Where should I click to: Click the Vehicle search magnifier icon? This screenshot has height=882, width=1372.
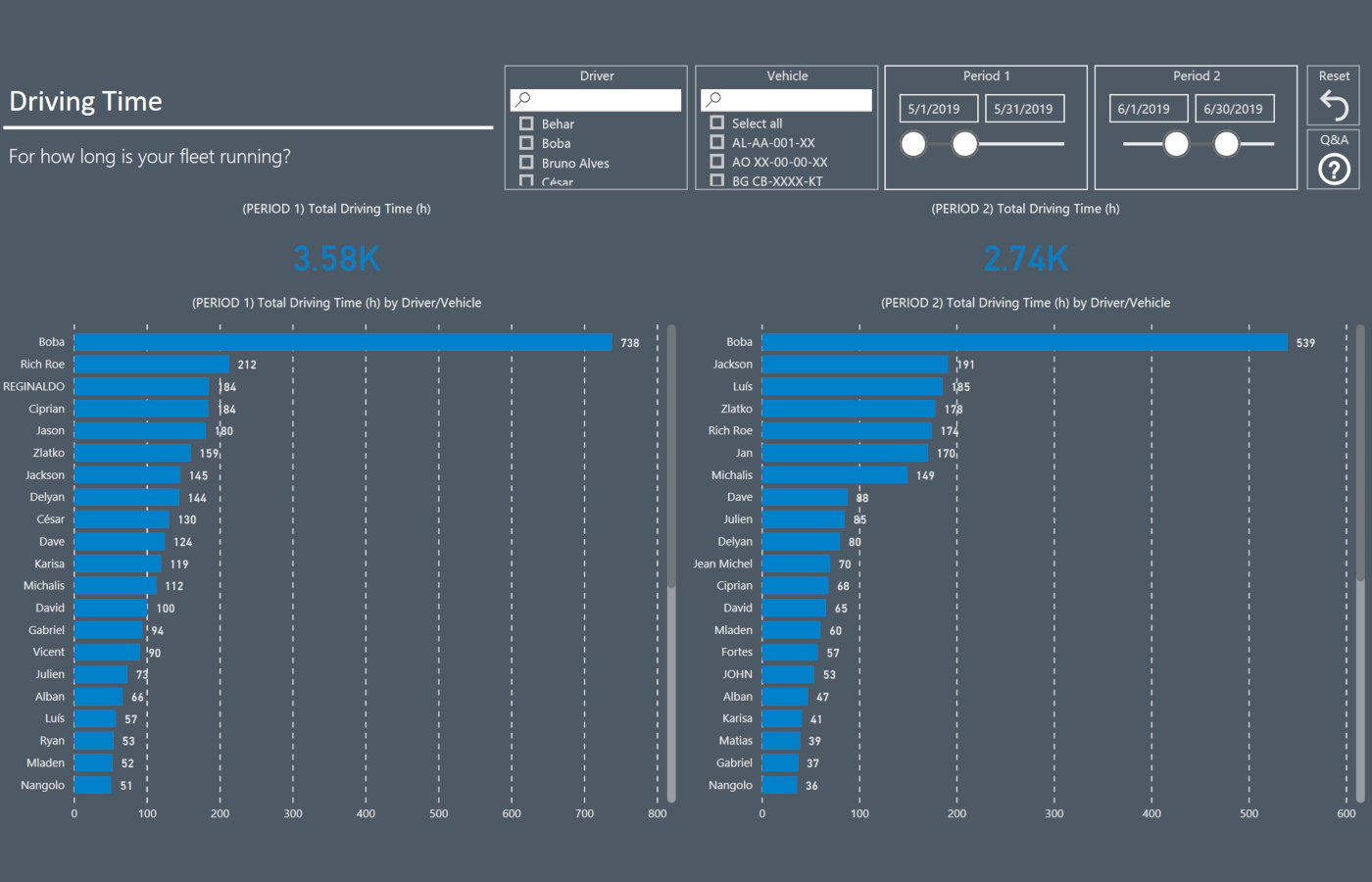click(713, 100)
